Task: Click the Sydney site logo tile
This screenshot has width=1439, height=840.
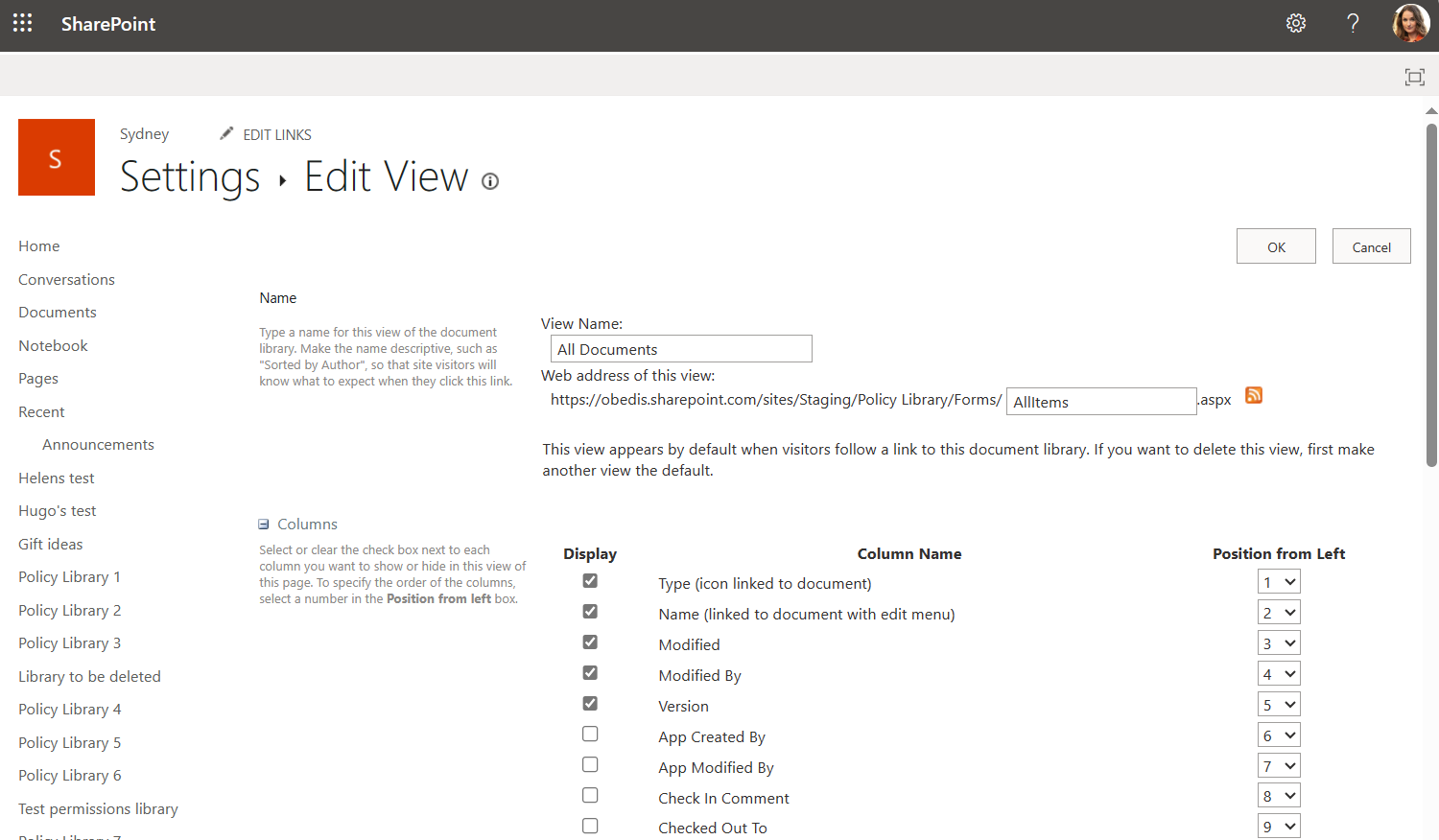Action: tap(57, 157)
